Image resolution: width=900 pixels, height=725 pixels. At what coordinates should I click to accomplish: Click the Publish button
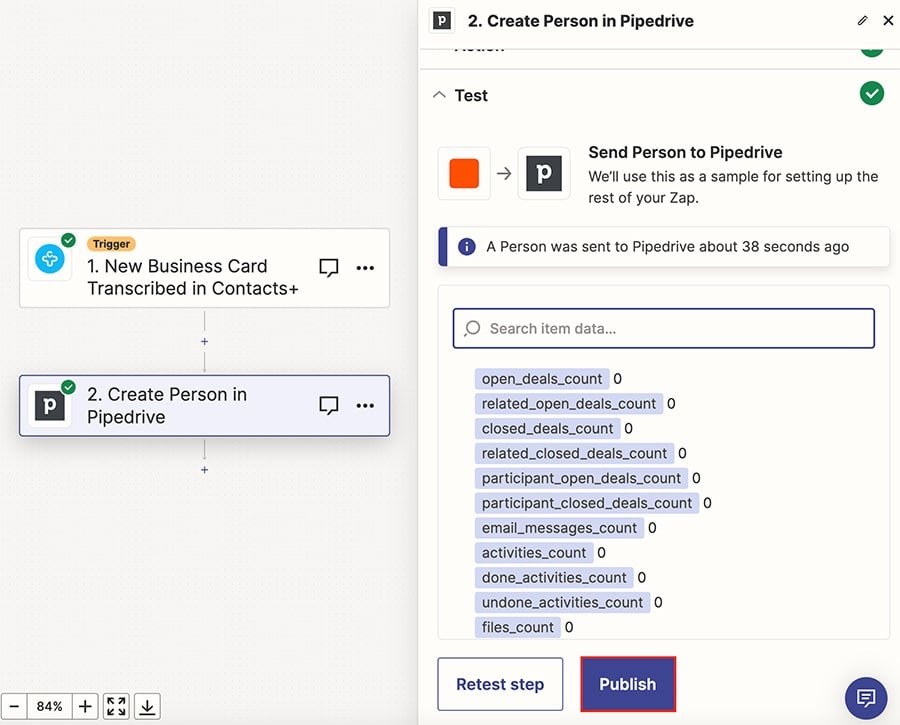click(628, 684)
